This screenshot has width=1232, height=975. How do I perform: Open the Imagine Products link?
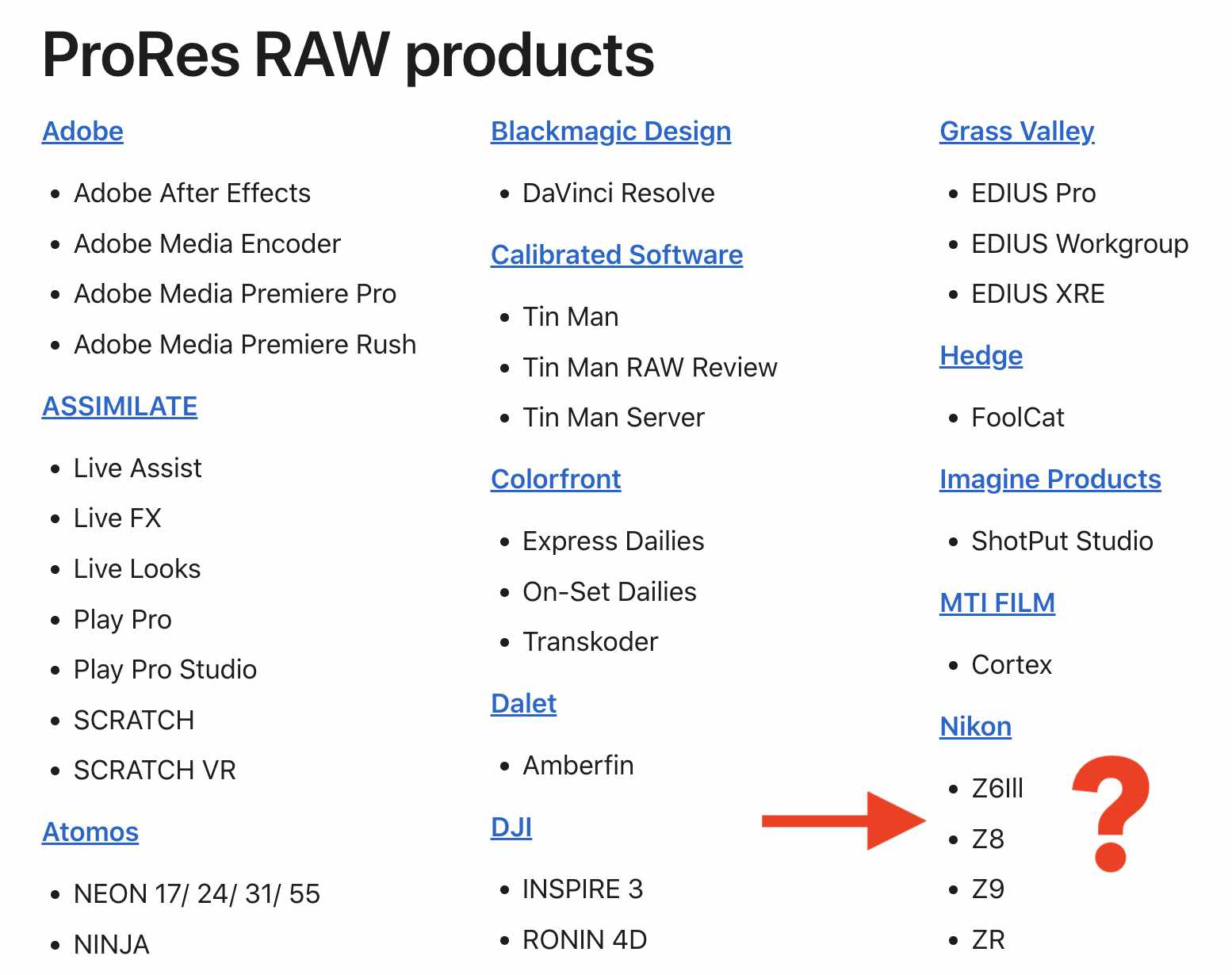(1050, 480)
